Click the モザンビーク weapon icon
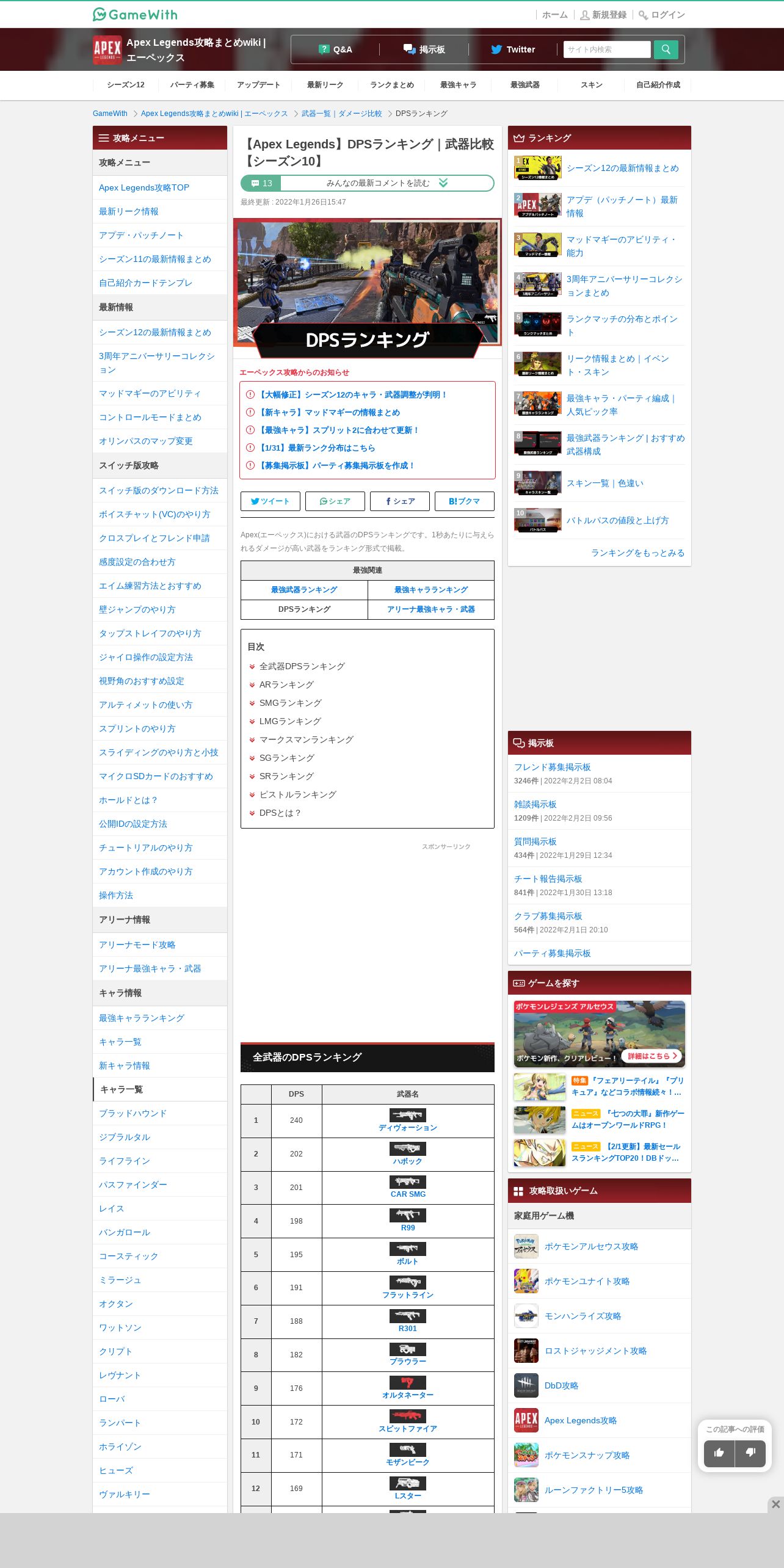This screenshot has height=1568, width=784. pyautogui.click(x=408, y=1450)
